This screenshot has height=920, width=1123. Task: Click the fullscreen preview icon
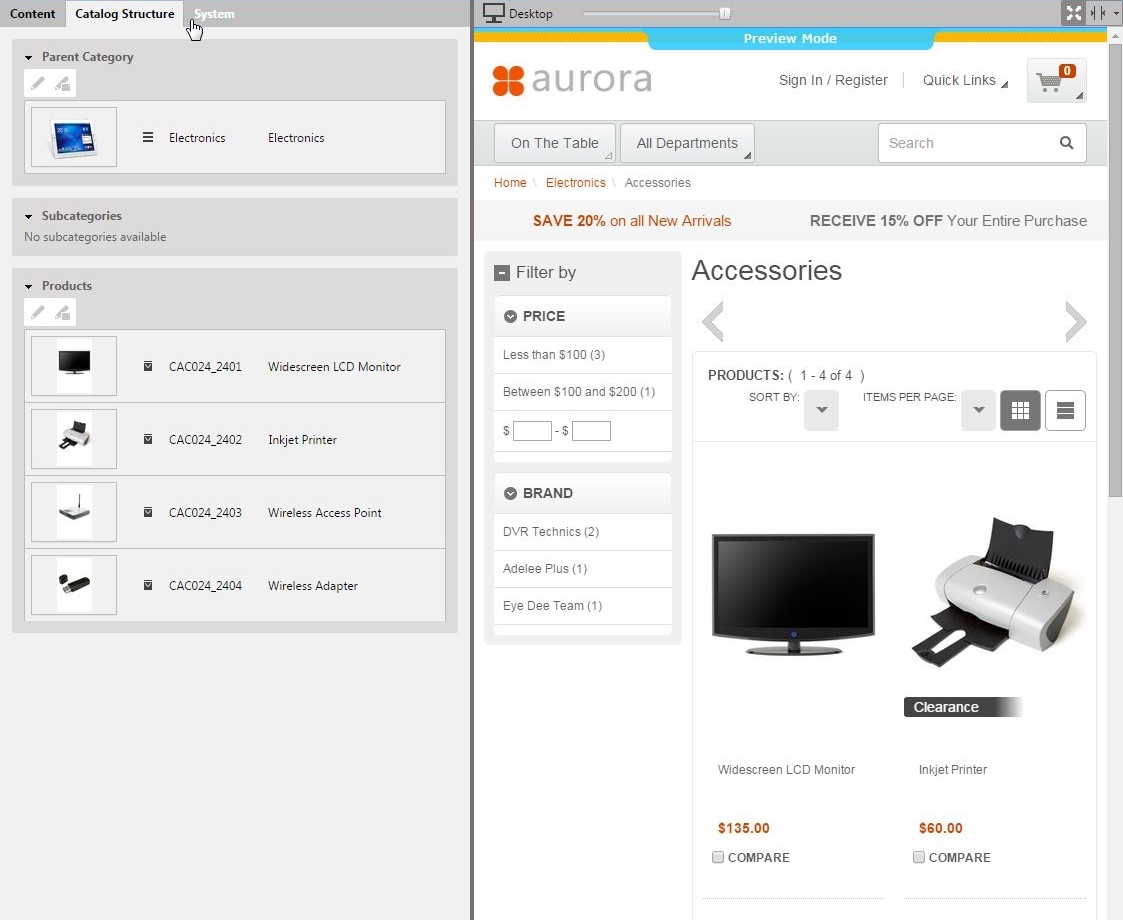click(x=1074, y=13)
